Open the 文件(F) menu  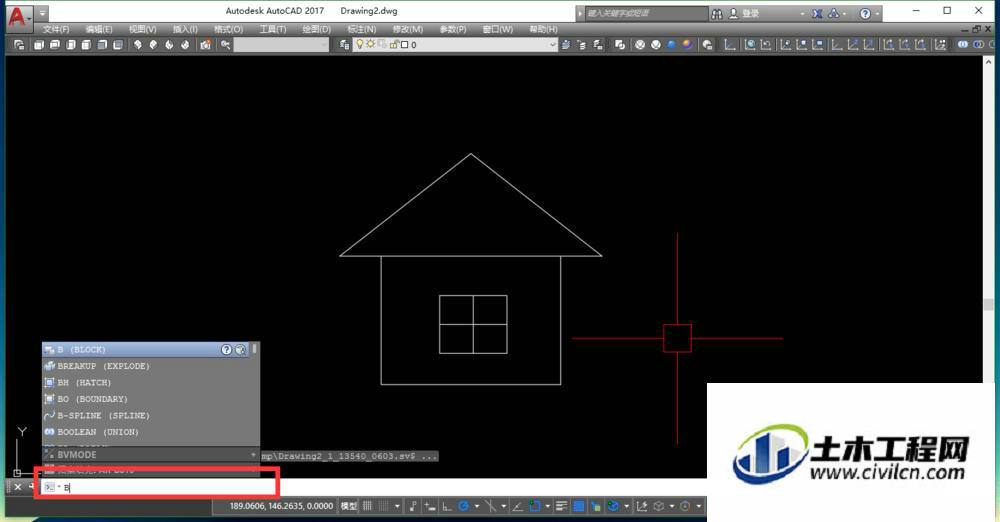[x=56, y=29]
